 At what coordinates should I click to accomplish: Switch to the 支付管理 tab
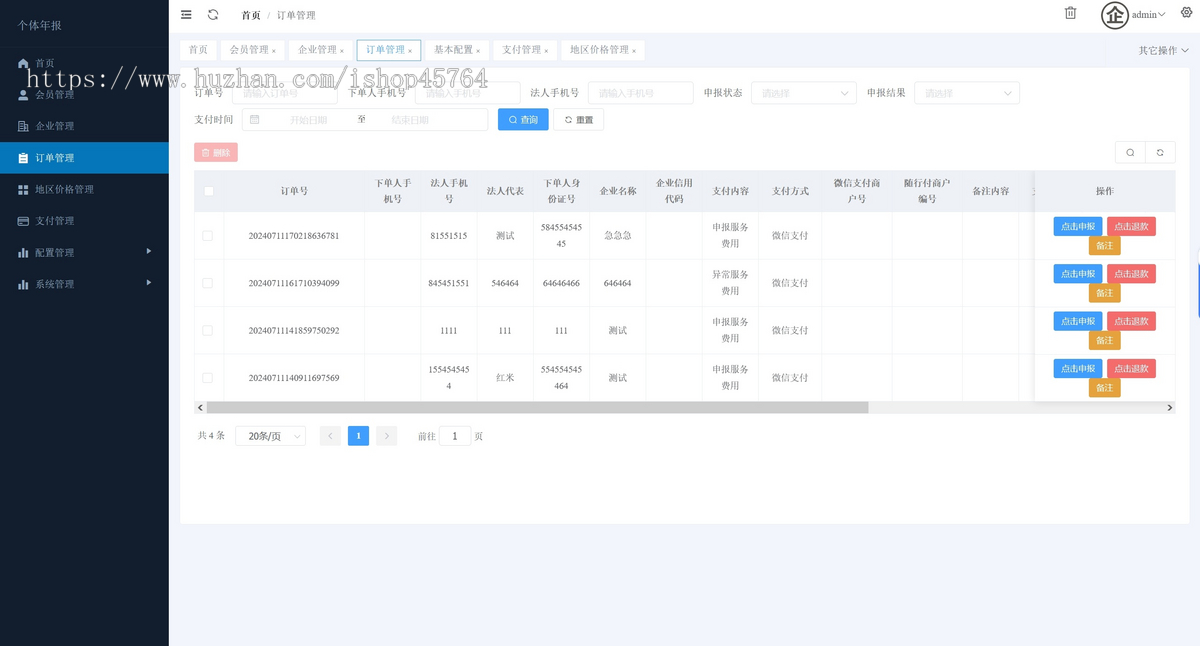tap(521, 50)
